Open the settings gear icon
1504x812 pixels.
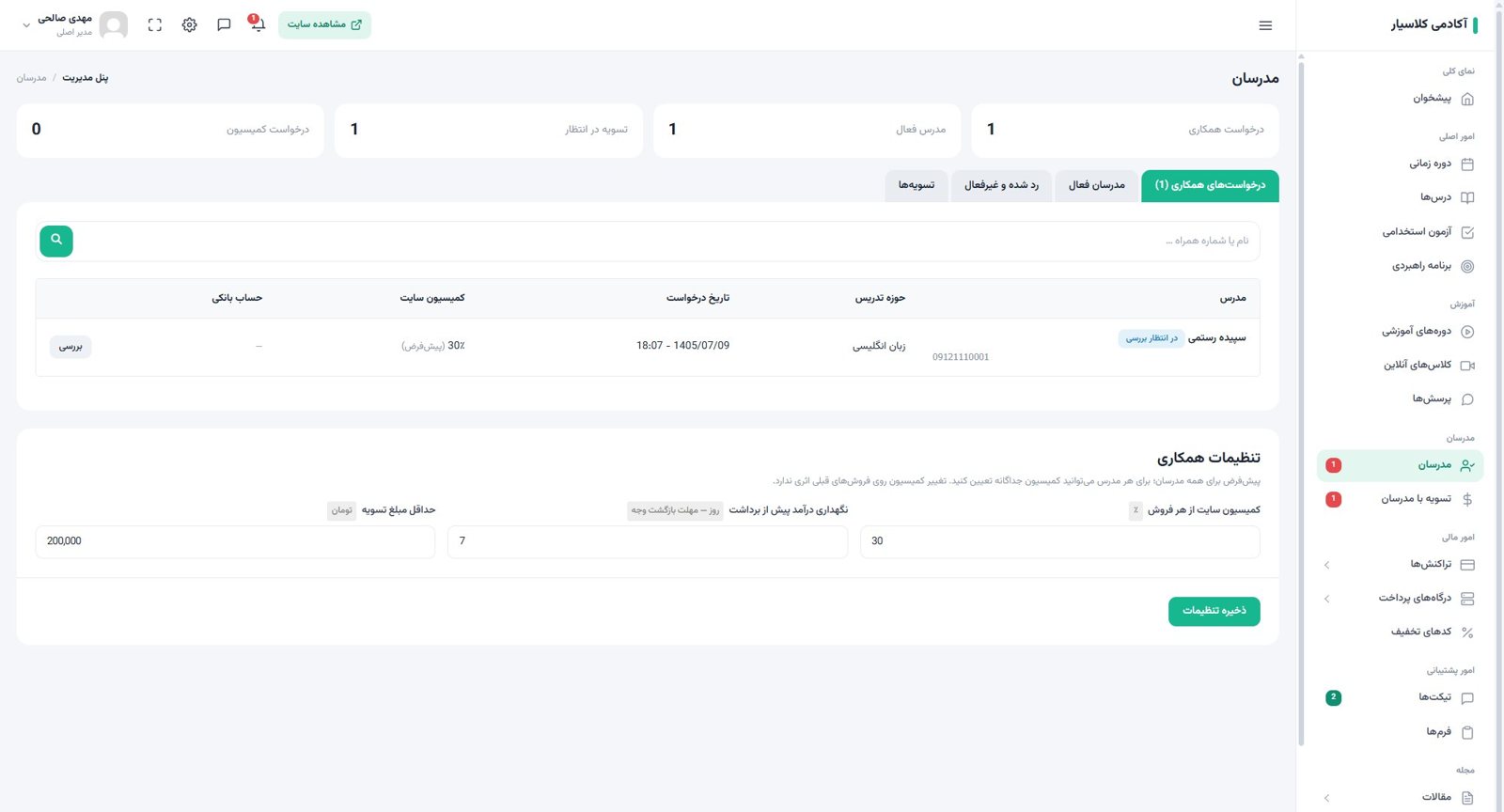tap(190, 24)
